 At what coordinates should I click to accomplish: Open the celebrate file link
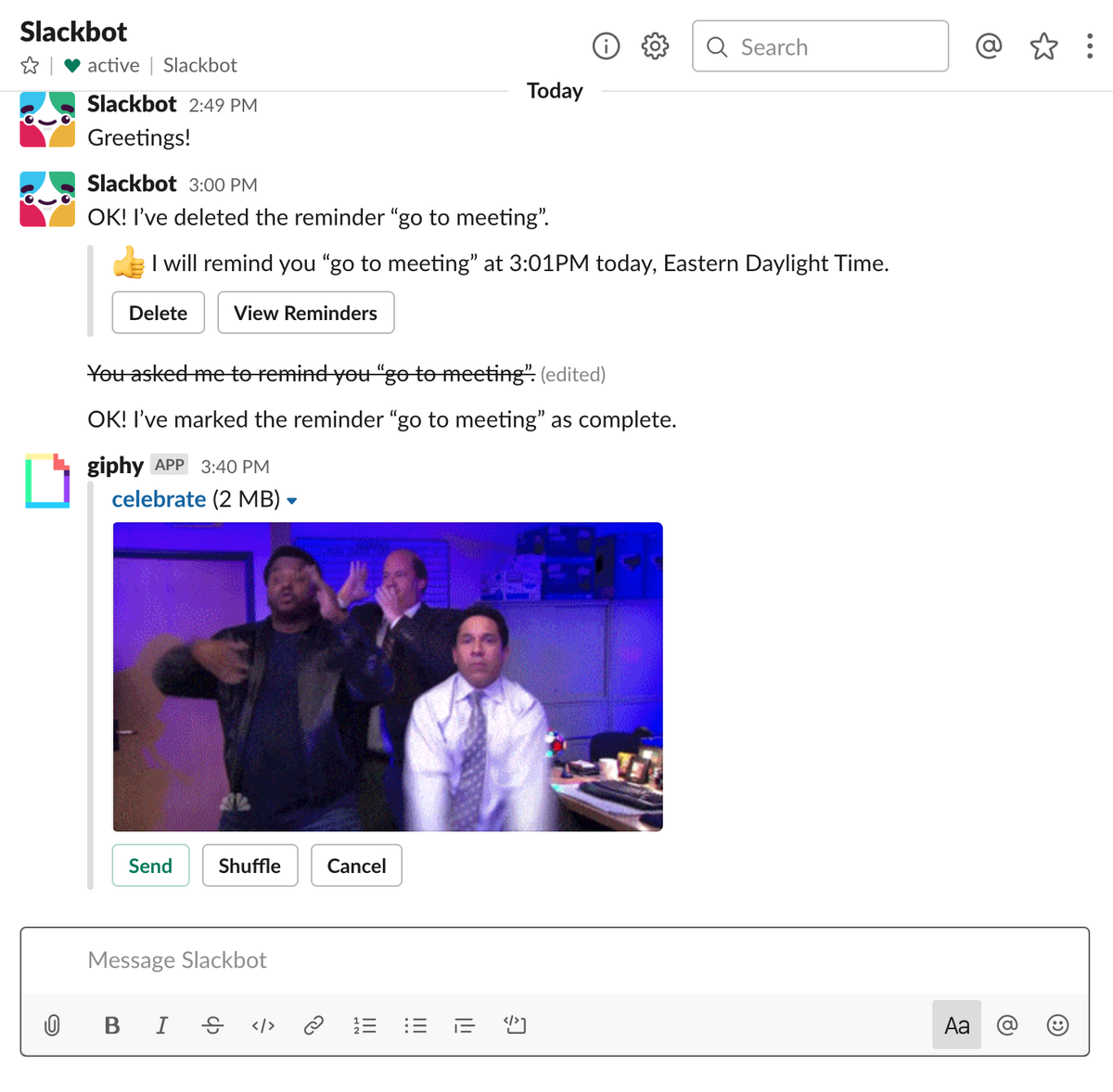(x=159, y=499)
